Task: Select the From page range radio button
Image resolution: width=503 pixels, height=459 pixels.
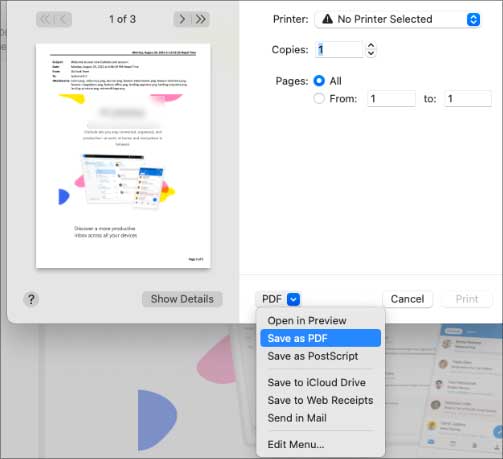Action: point(319,99)
